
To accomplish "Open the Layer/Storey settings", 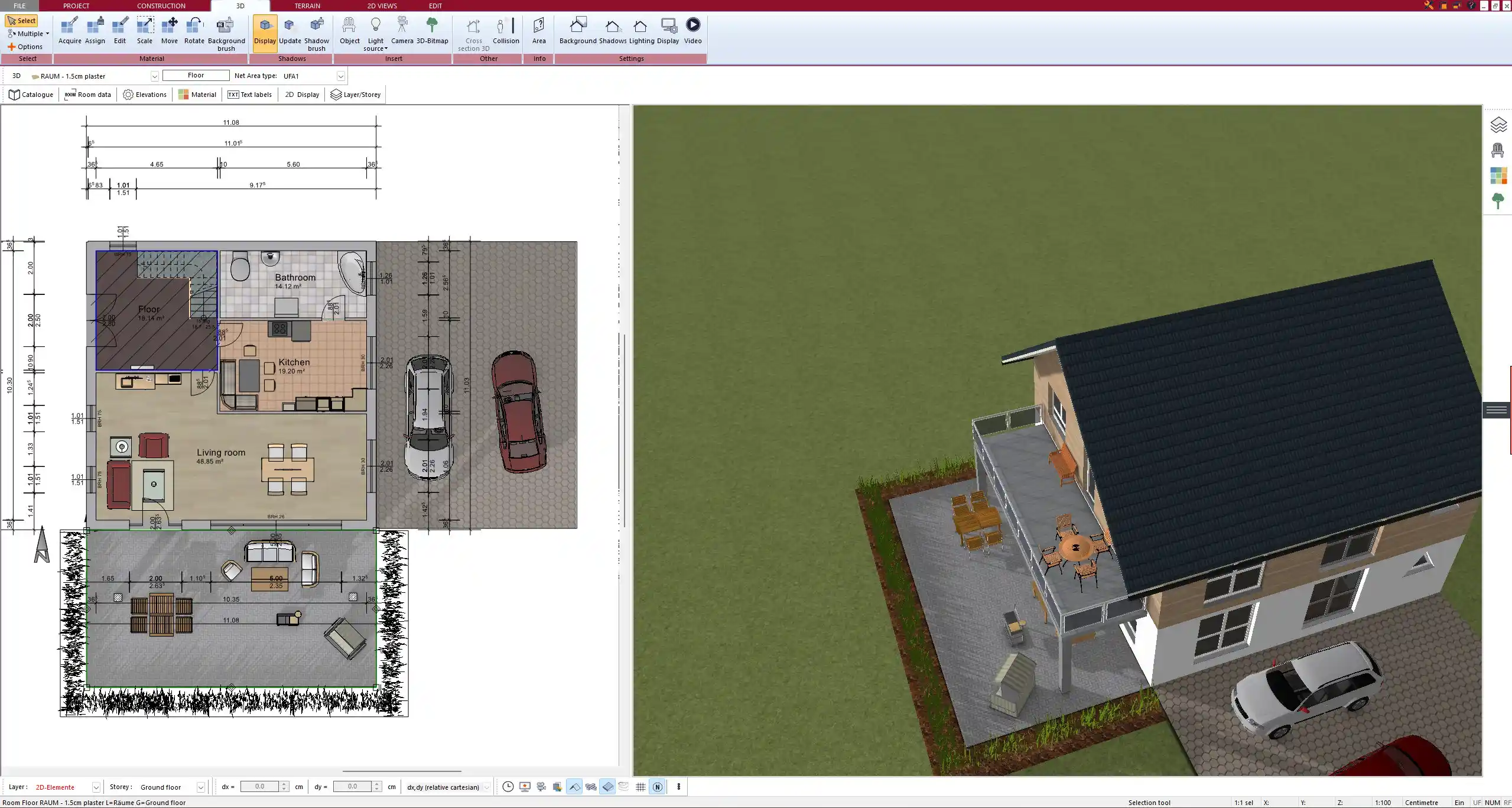I will pyautogui.click(x=355, y=95).
